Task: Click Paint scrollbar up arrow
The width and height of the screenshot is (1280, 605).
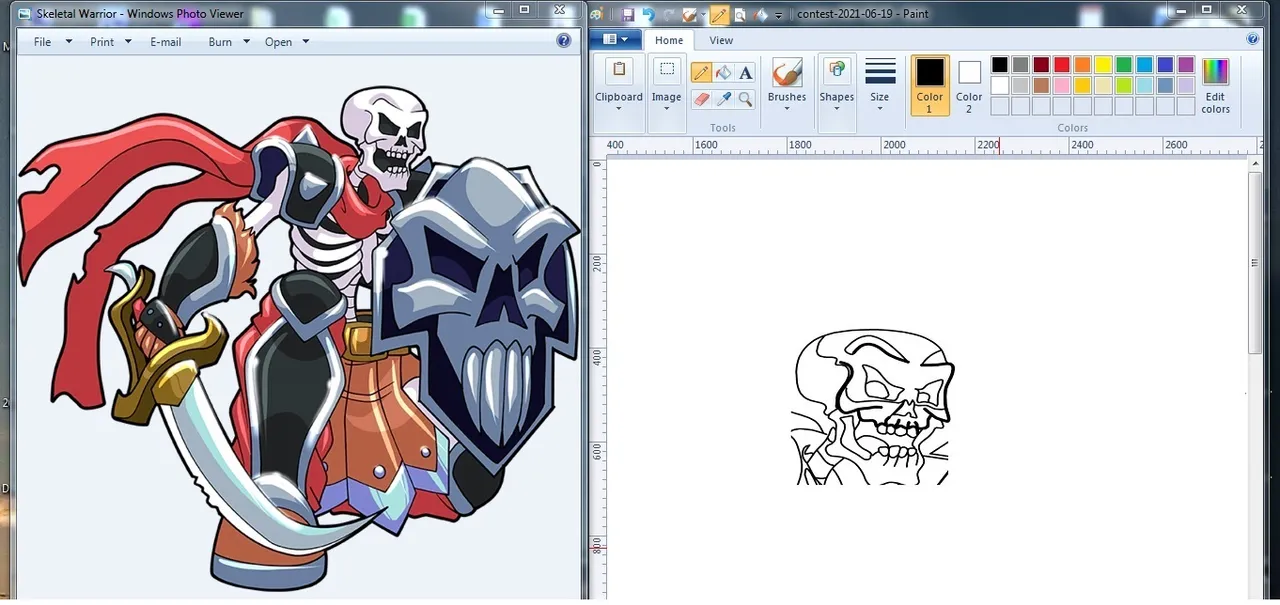Action: tap(1256, 164)
